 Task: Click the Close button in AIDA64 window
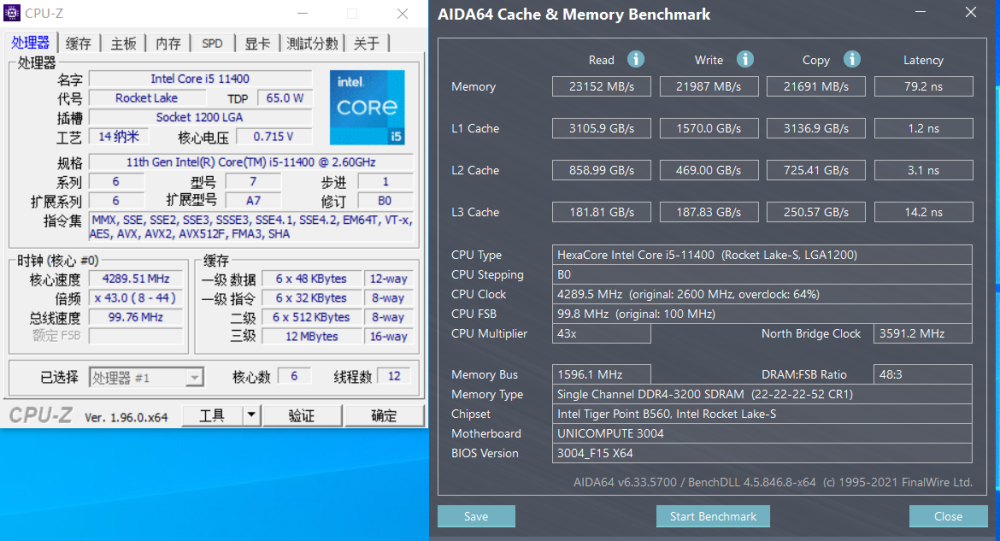click(x=948, y=516)
